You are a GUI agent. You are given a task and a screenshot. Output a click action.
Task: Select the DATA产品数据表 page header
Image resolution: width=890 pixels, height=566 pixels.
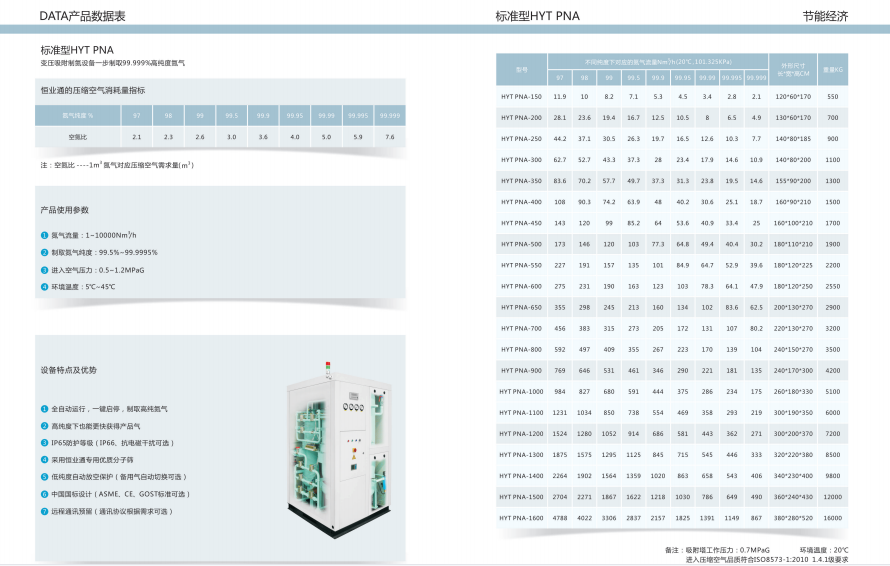(82, 17)
